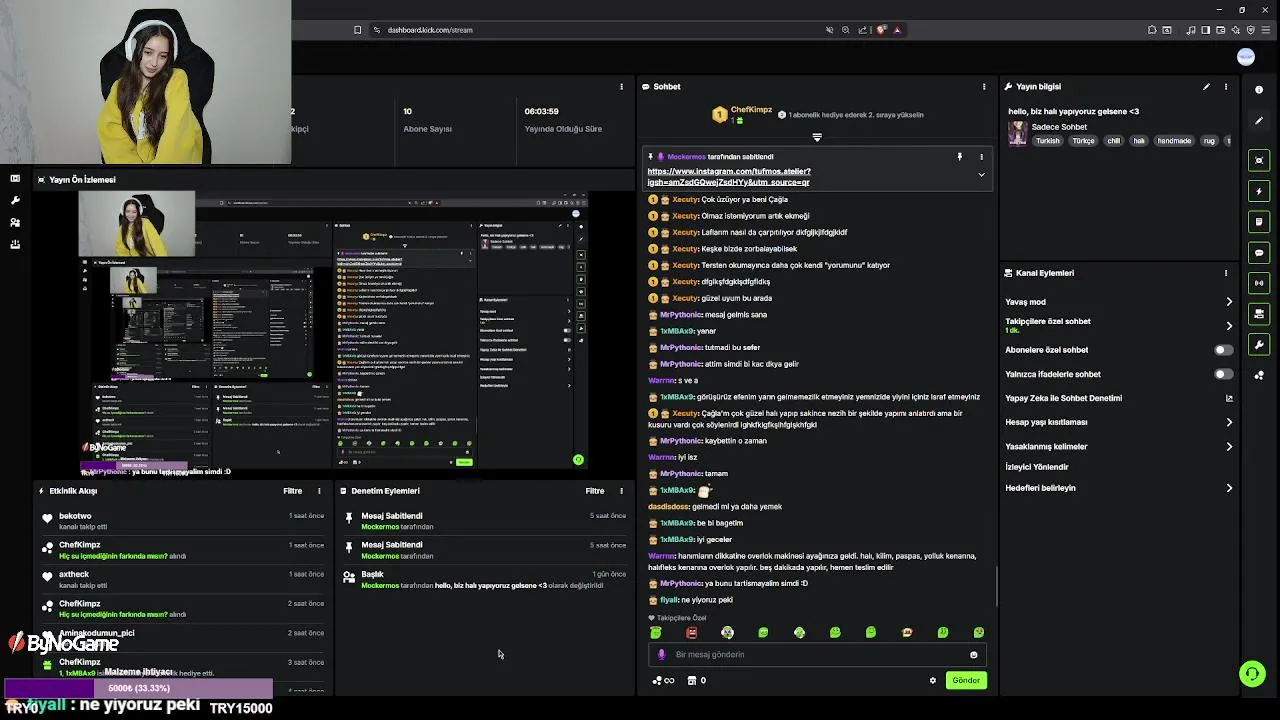Click the pencil icon in the right sidebar
This screenshot has height=720, width=1280.
[x=1259, y=121]
